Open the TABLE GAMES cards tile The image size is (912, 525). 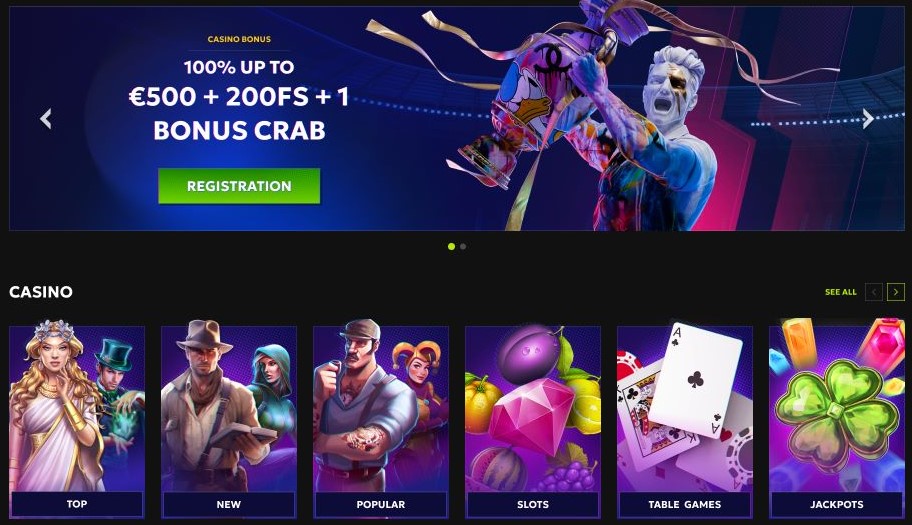point(685,420)
